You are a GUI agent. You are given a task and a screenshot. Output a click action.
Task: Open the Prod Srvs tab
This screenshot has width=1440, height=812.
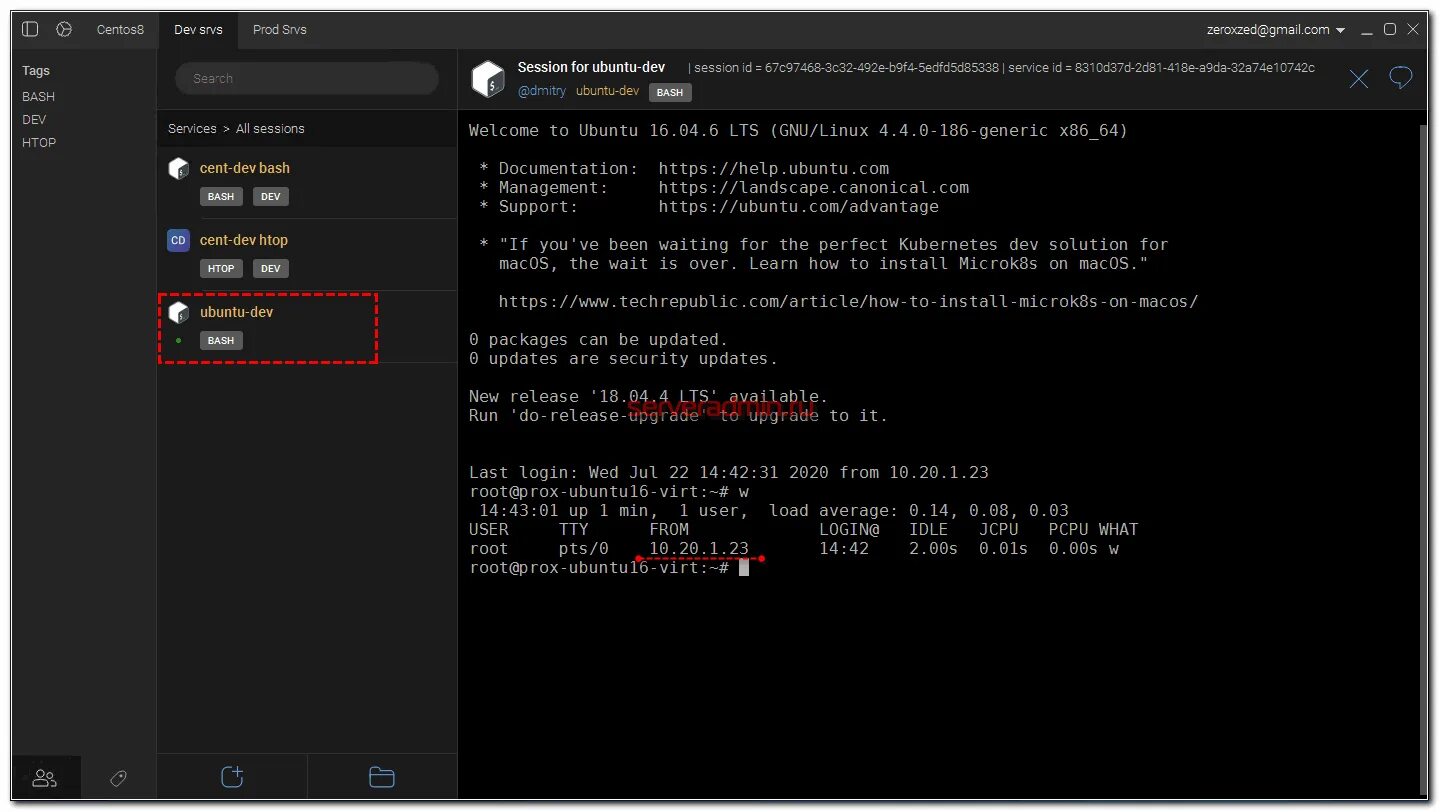tap(280, 30)
